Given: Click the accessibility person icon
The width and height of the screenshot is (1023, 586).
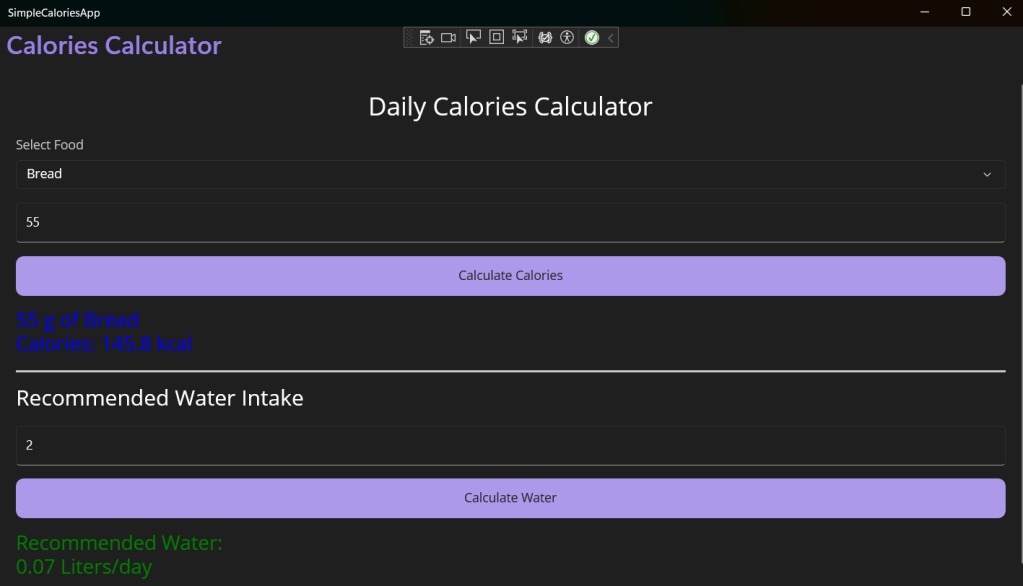Looking at the screenshot, I should click(567, 38).
